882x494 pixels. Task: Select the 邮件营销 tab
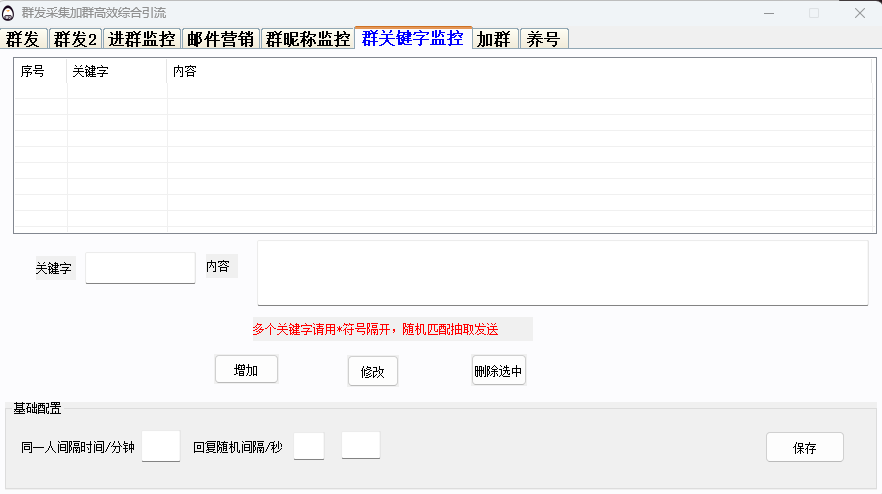pyautogui.click(x=220, y=39)
